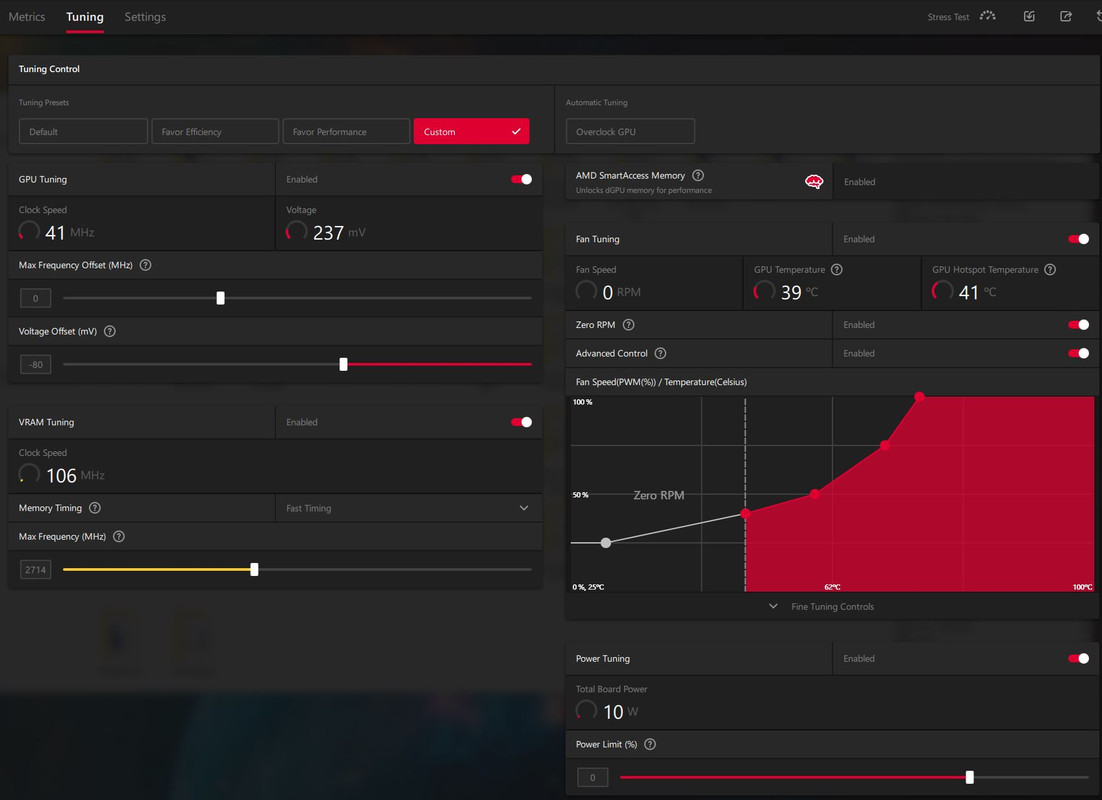
Task: Open help for Max Frequency Offset (MHz)
Action: 145,265
